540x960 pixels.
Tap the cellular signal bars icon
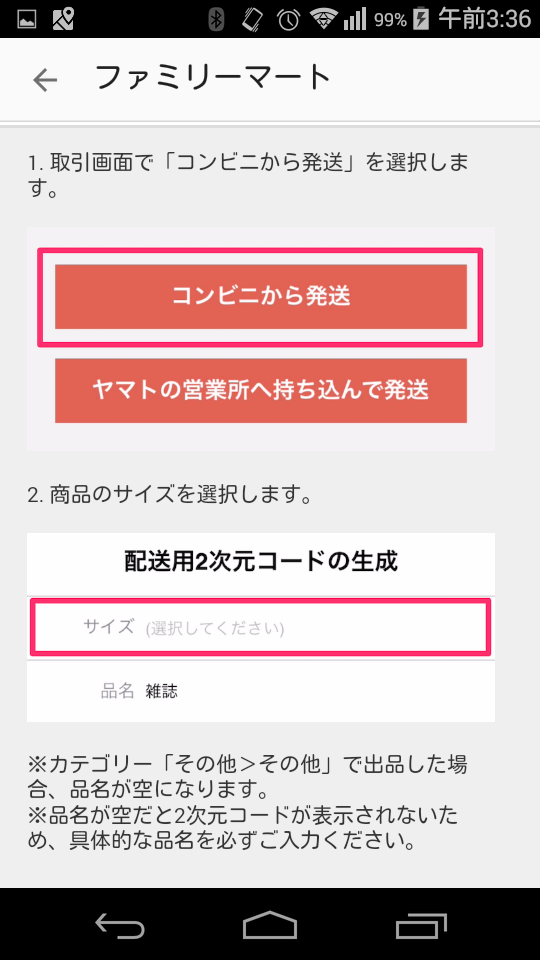354,20
